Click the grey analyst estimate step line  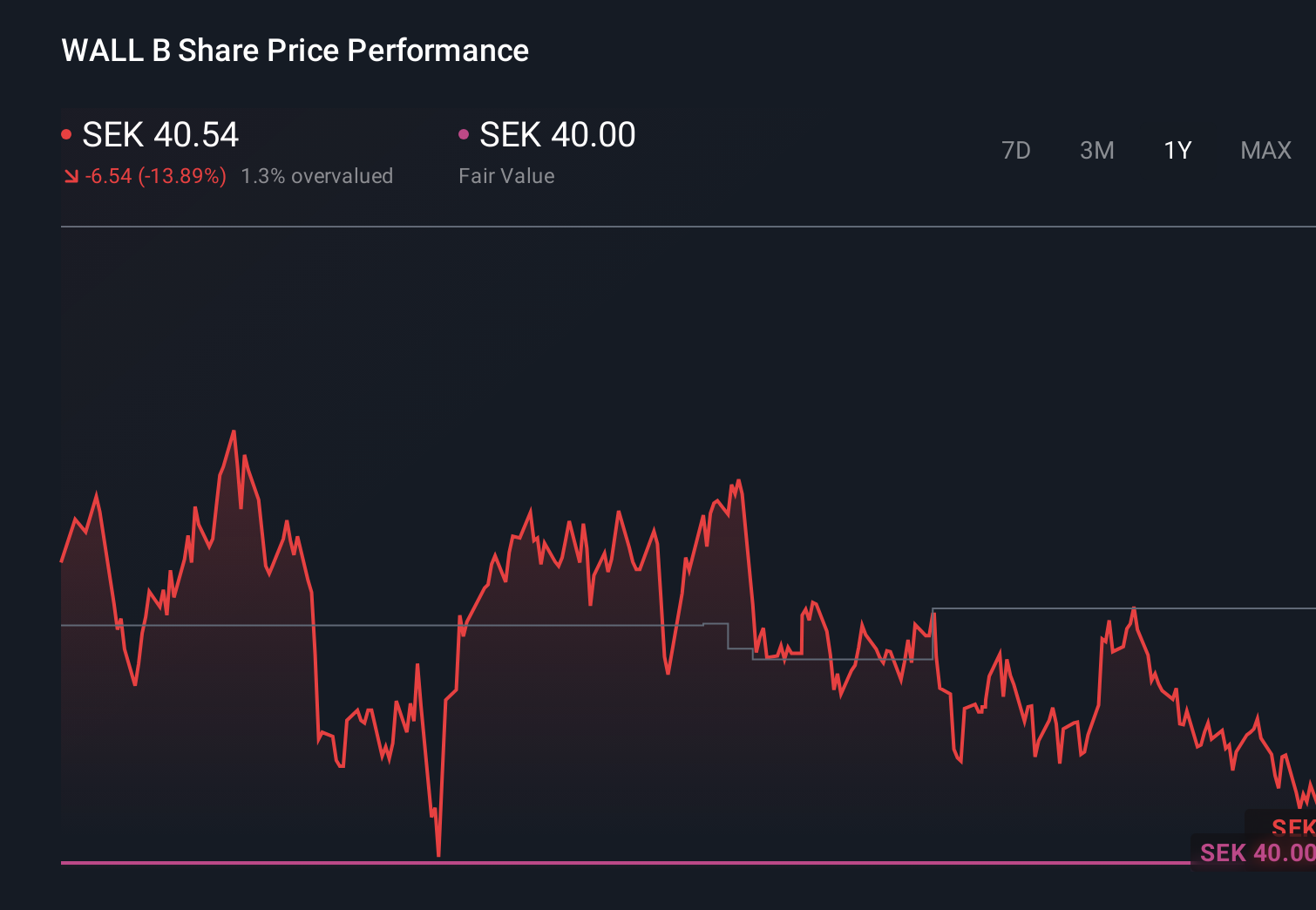click(x=1046, y=608)
